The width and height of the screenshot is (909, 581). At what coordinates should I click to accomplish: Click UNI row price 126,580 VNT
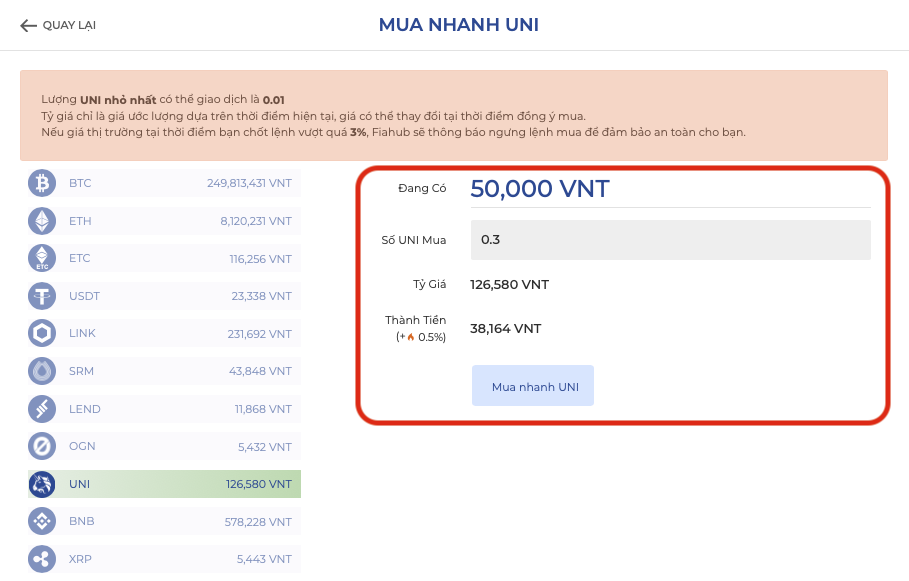coord(259,484)
